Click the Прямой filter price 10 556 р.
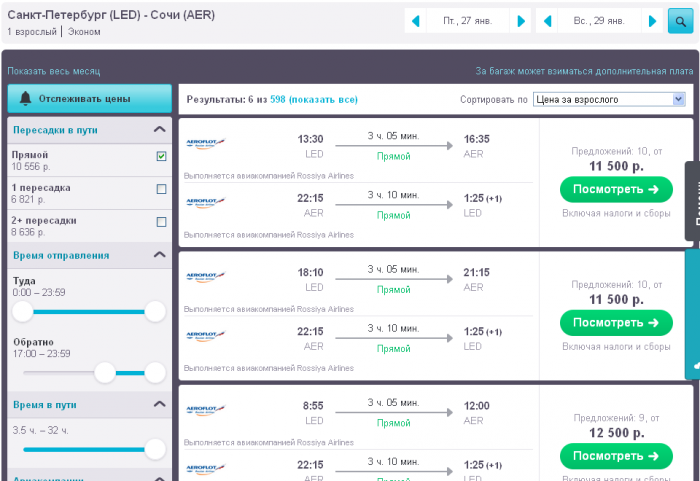700x481 pixels. [x=31, y=167]
